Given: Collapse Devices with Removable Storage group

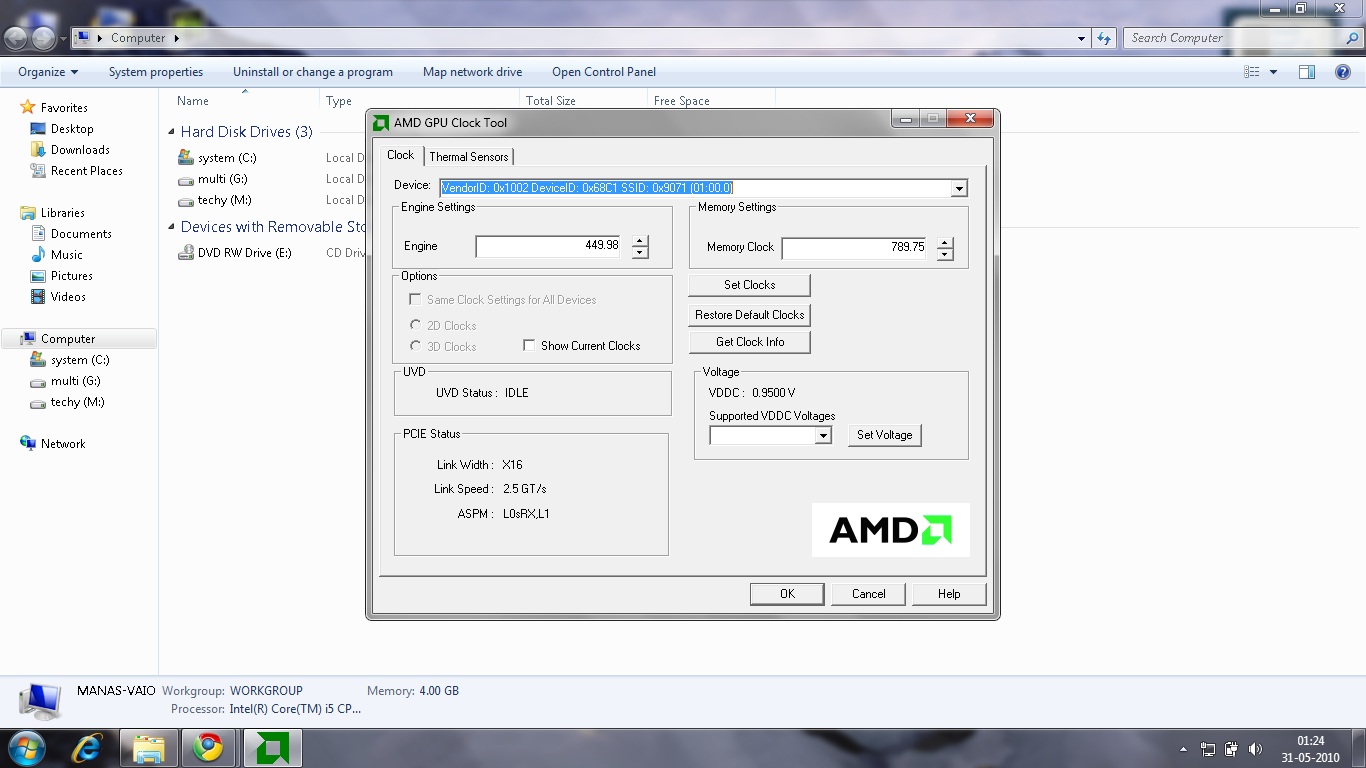Looking at the screenshot, I should [171, 227].
